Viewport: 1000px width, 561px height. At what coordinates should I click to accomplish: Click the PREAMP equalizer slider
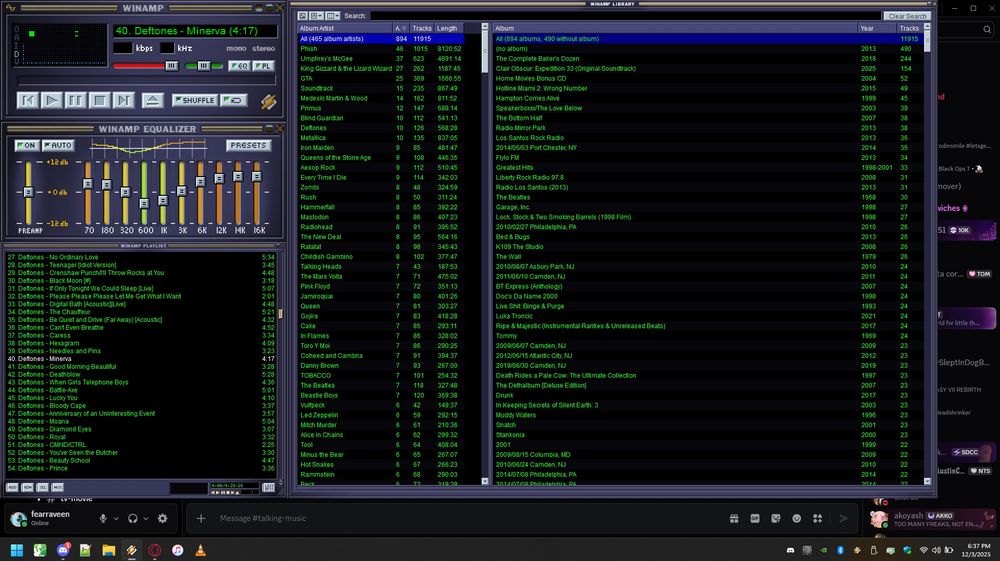[x=28, y=191]
